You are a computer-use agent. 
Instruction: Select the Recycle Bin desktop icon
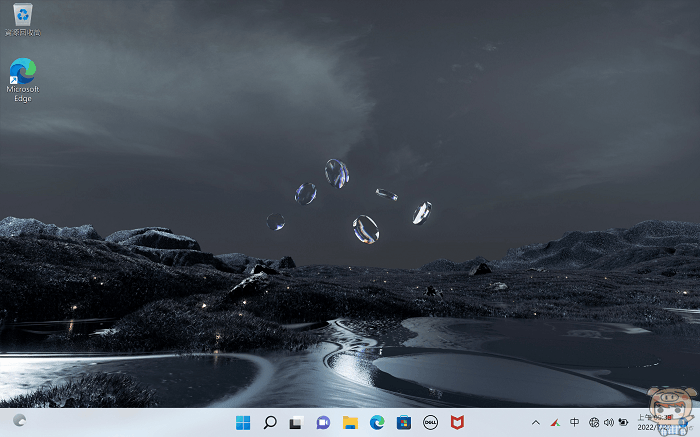22,16
